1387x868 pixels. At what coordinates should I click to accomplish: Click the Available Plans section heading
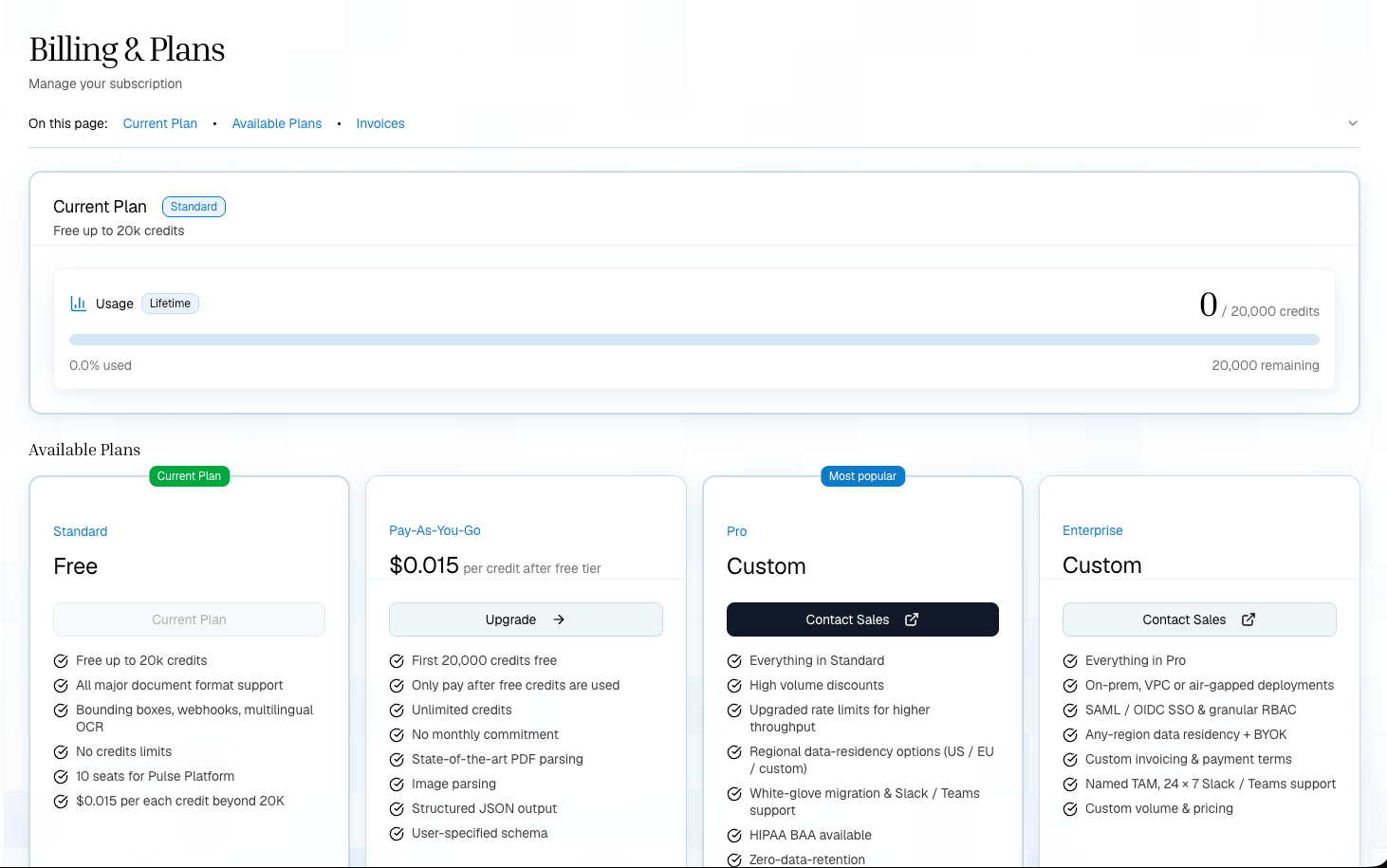click(84, 450)
